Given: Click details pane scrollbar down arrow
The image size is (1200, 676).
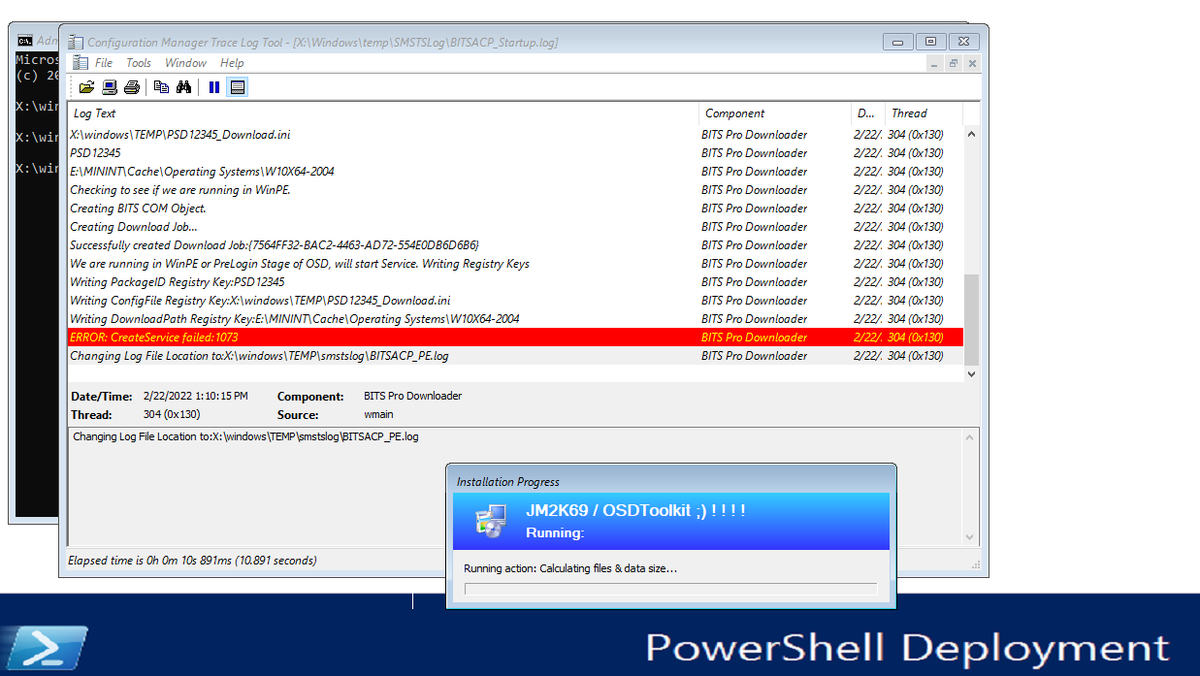Looking at the screenshot, I should pyautogui.click(x=970, y=537).
